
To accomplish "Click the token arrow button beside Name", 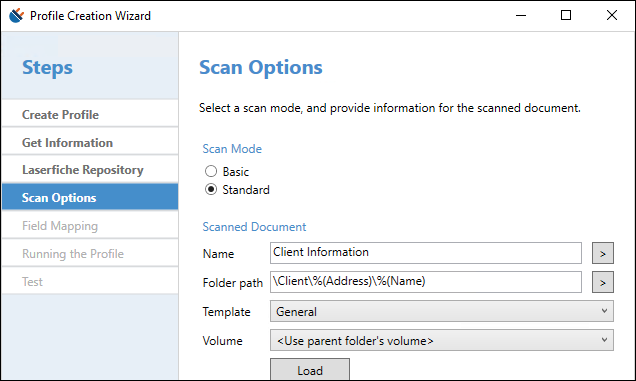I will coord(603,253).
